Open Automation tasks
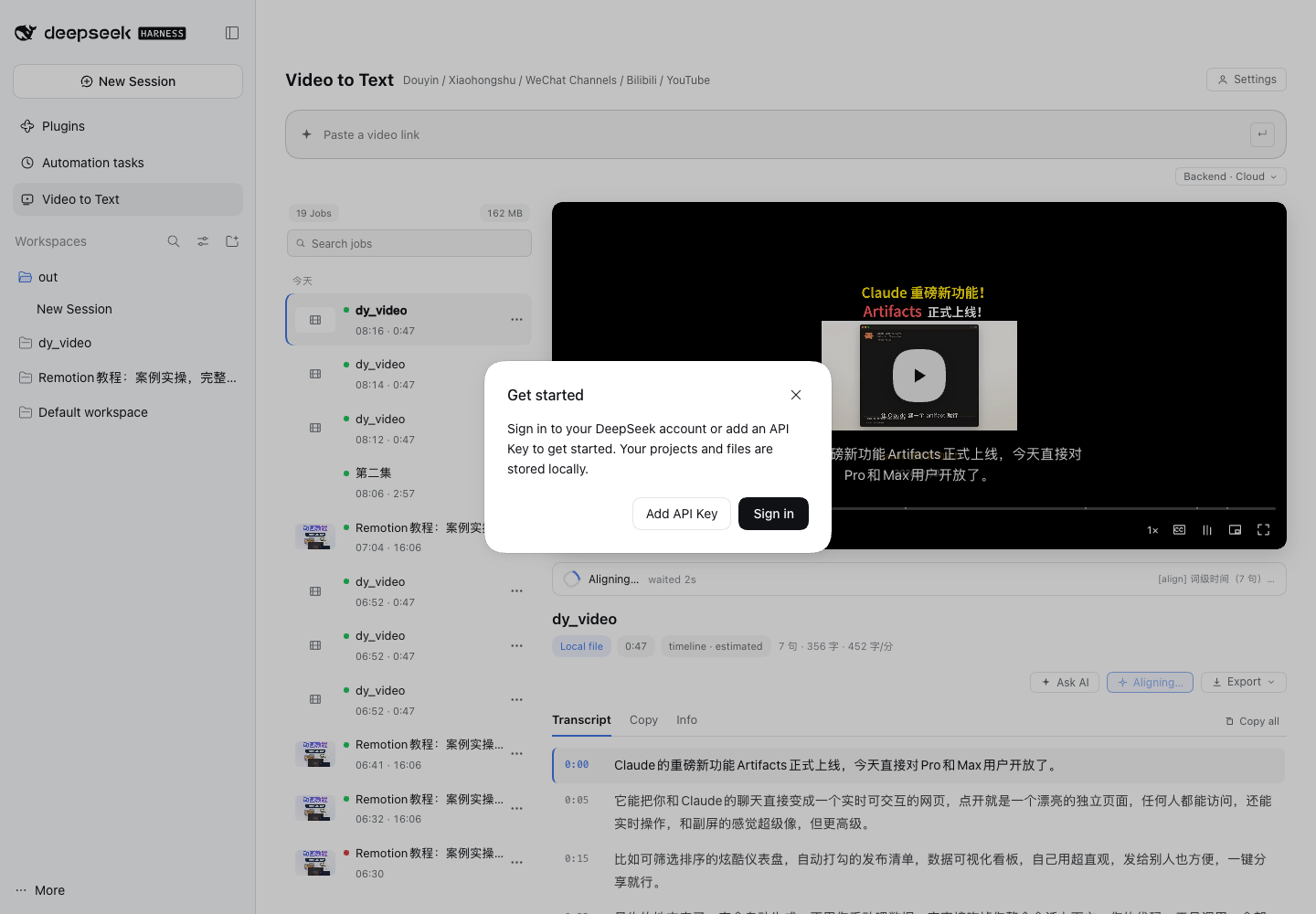Screen dimensions: 1316x914 point(128,163)
